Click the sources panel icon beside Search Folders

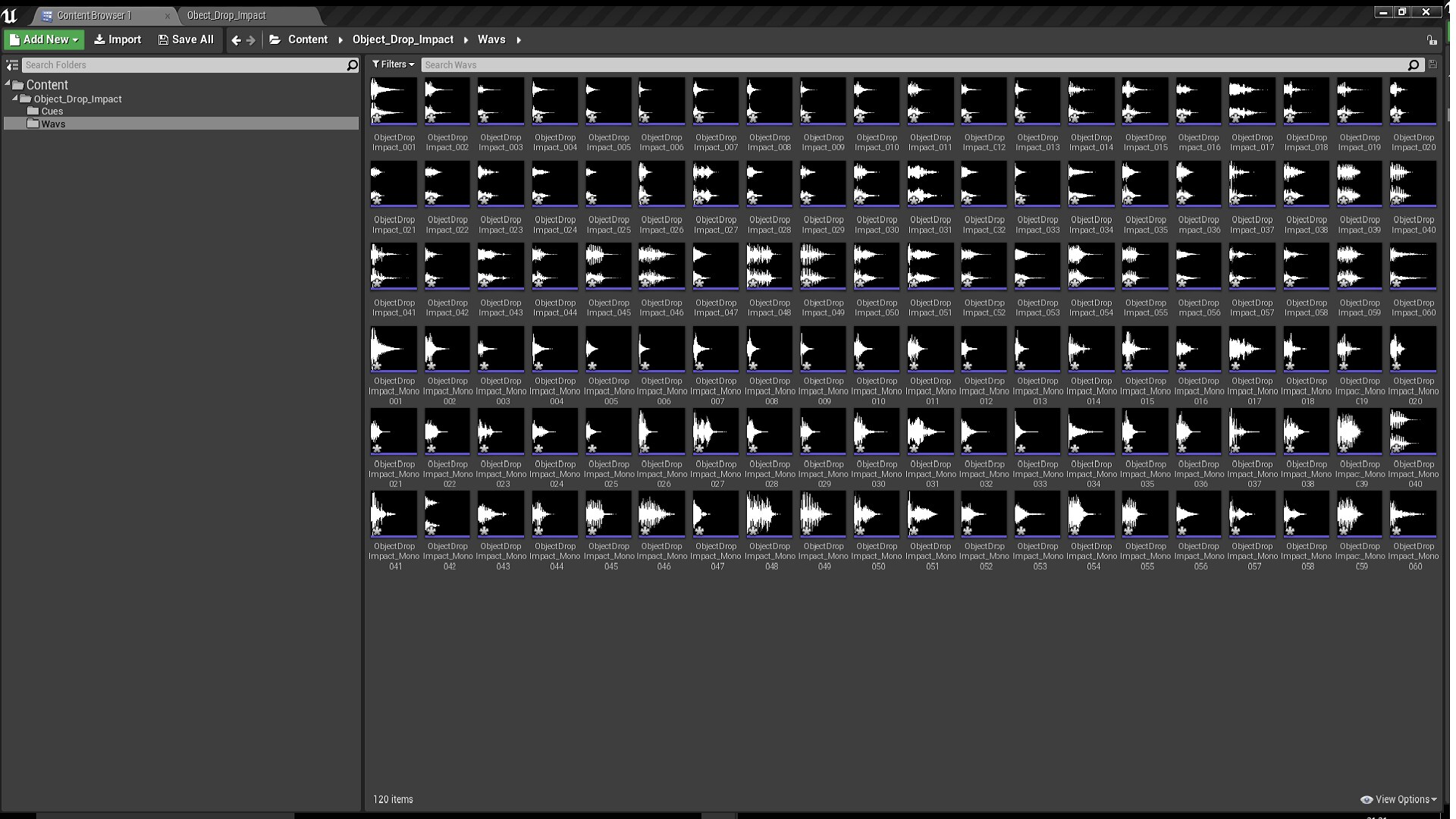[12, 65]
